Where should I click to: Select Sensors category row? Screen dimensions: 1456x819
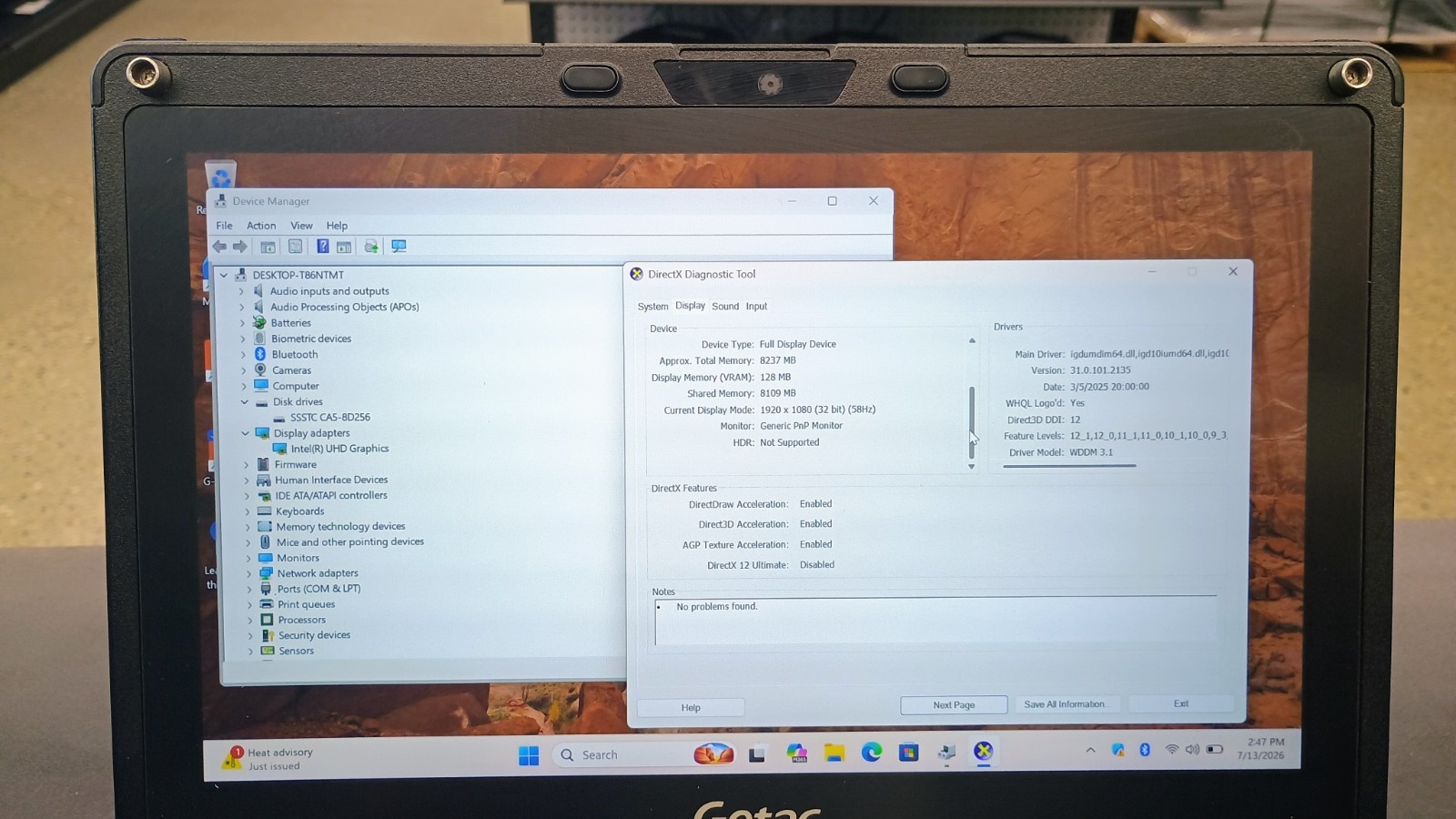[x=296, y=652]
